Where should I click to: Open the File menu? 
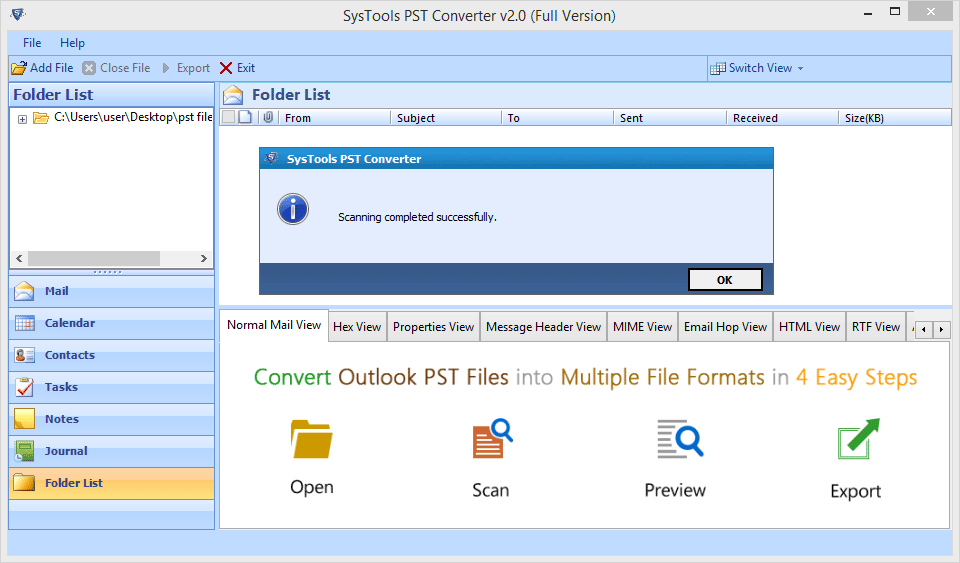pos(32,43)
